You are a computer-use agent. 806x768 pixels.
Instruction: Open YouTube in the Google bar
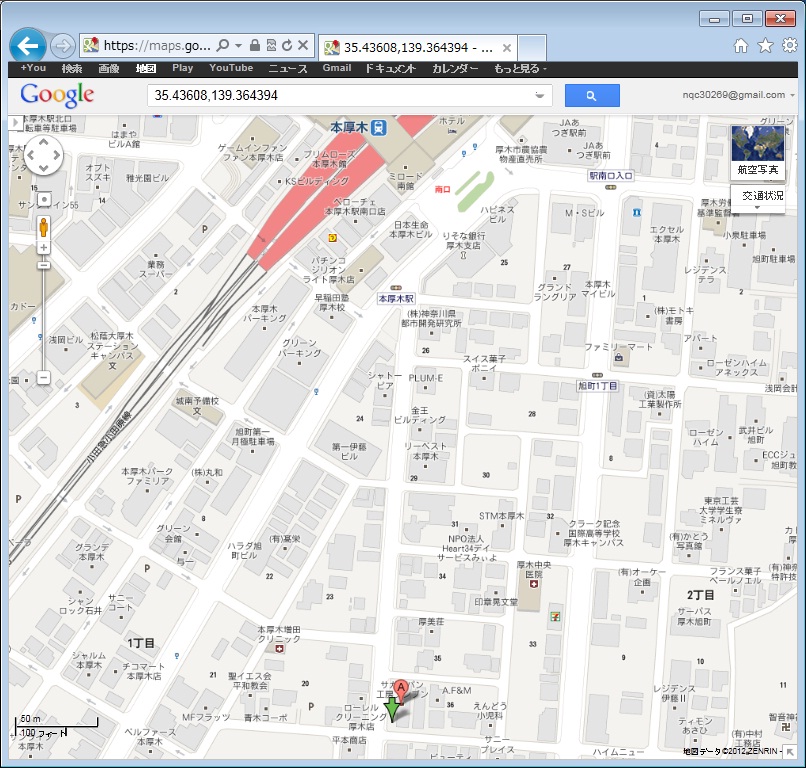coord(231,68)
